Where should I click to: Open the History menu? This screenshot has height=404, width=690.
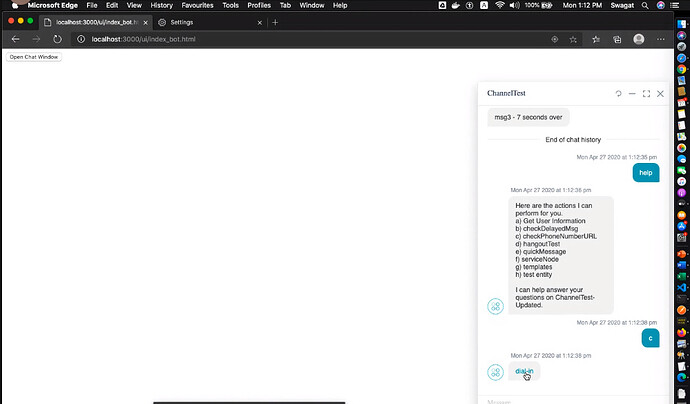[161, 5]
